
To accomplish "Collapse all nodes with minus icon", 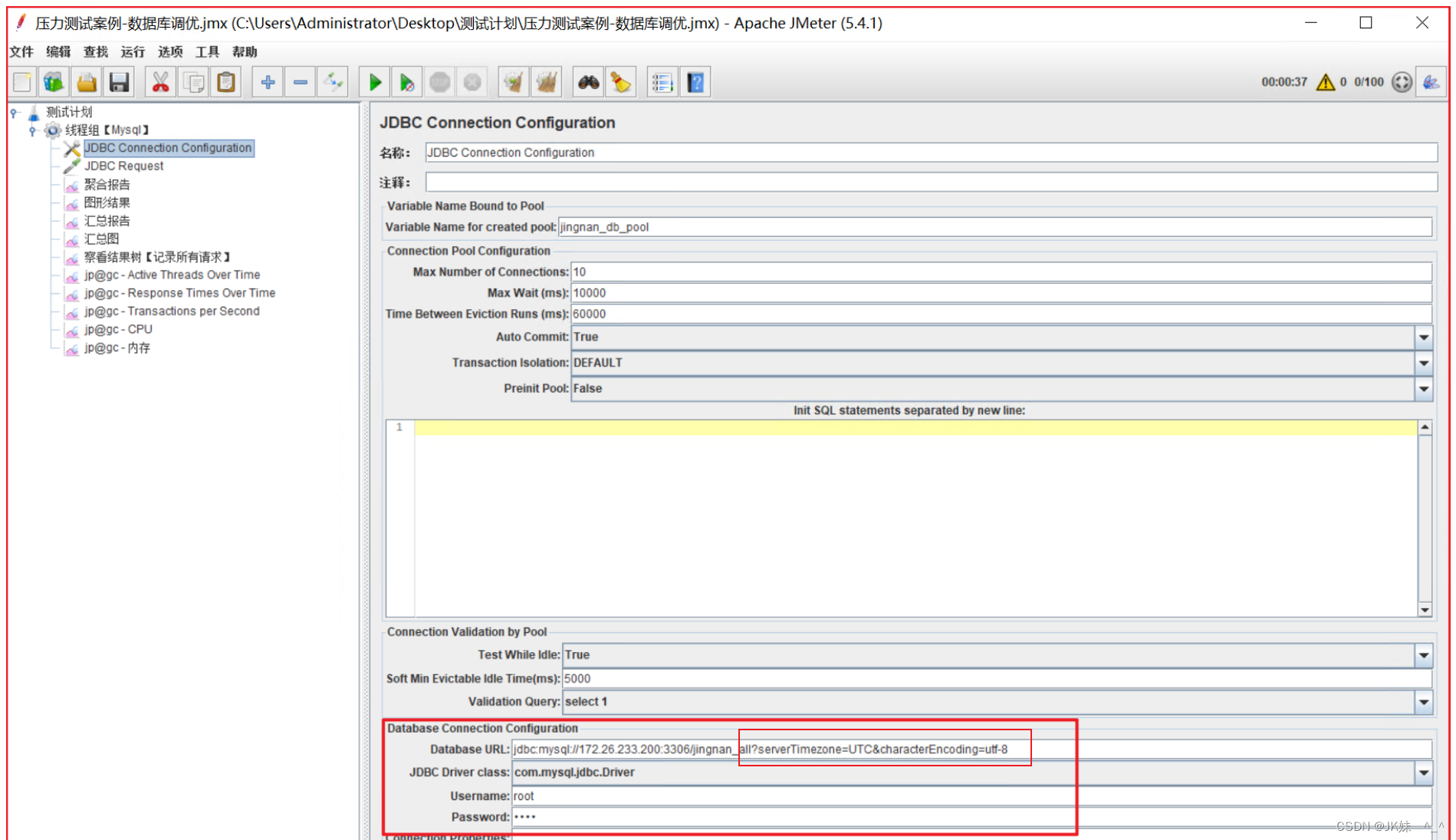I will 301,82.
